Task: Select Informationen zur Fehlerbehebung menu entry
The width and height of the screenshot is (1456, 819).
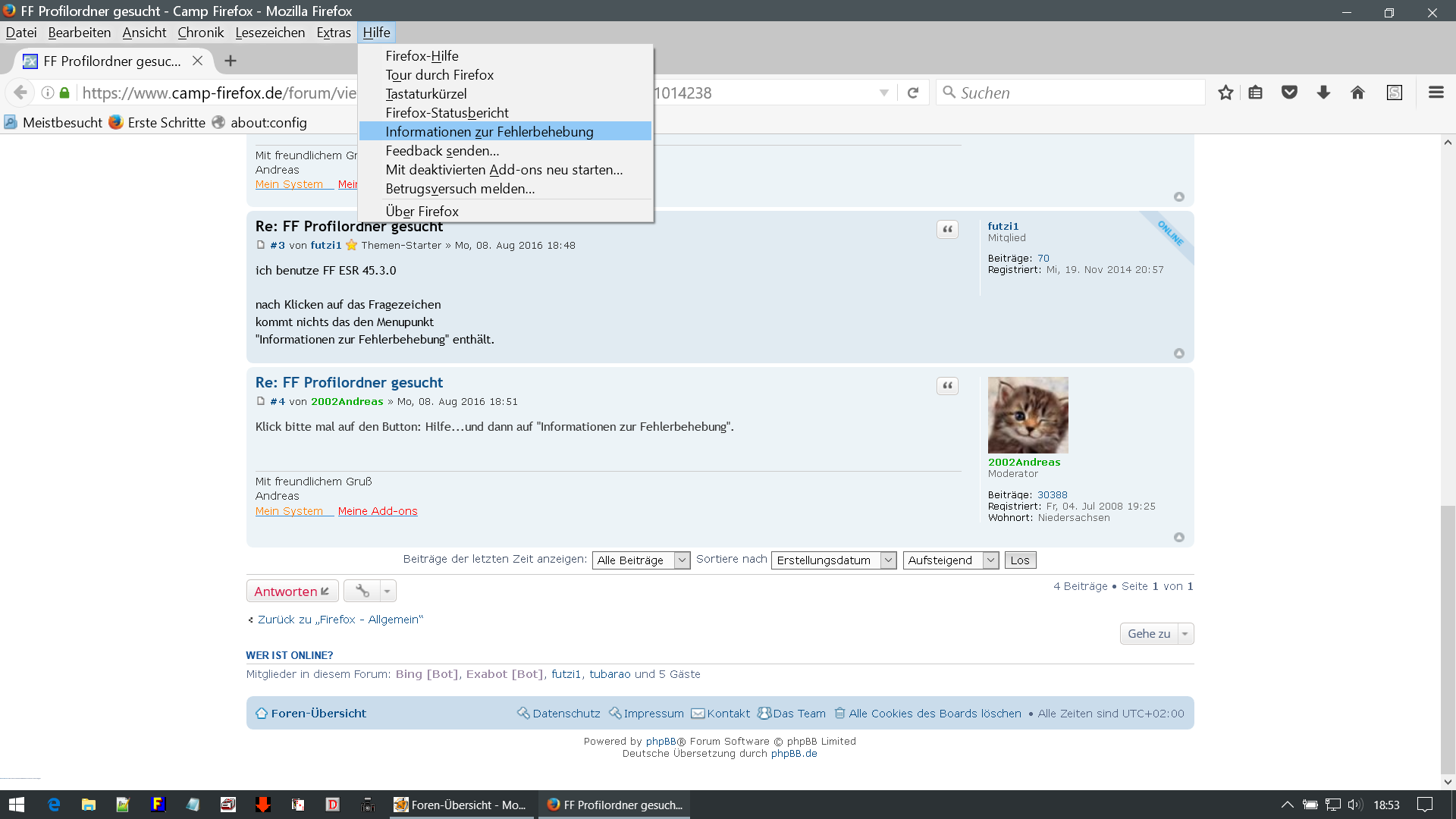Action: point(489,132)
